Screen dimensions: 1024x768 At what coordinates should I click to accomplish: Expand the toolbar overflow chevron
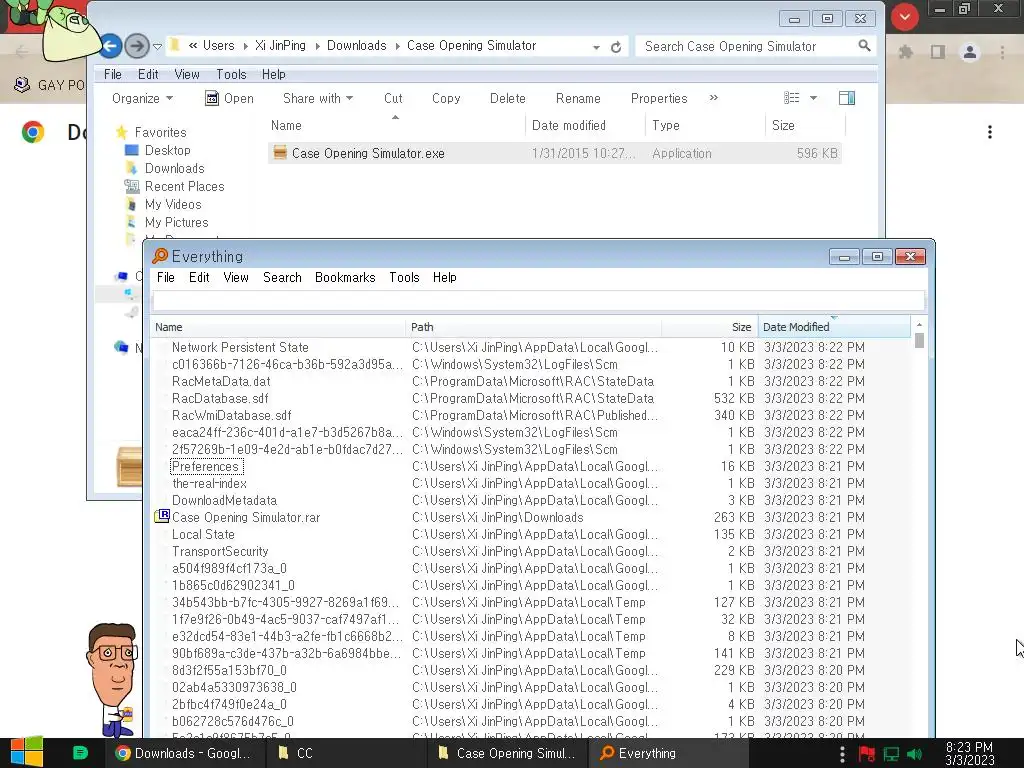click(714, 97)
